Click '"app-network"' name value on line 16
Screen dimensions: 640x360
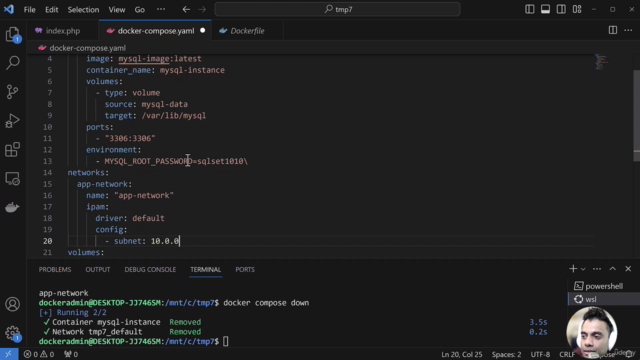click(144, 196)
